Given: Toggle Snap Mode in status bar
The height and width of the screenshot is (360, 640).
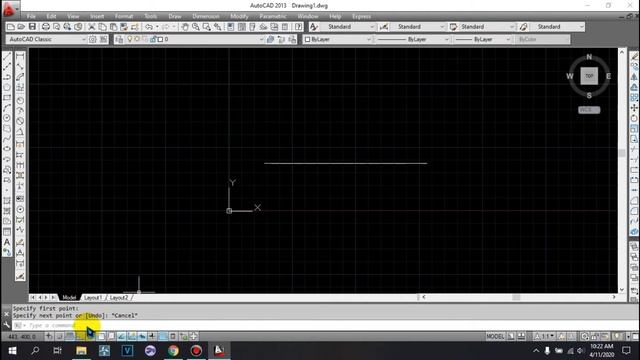Looking at the screenshot, I should tap(59, 336).
